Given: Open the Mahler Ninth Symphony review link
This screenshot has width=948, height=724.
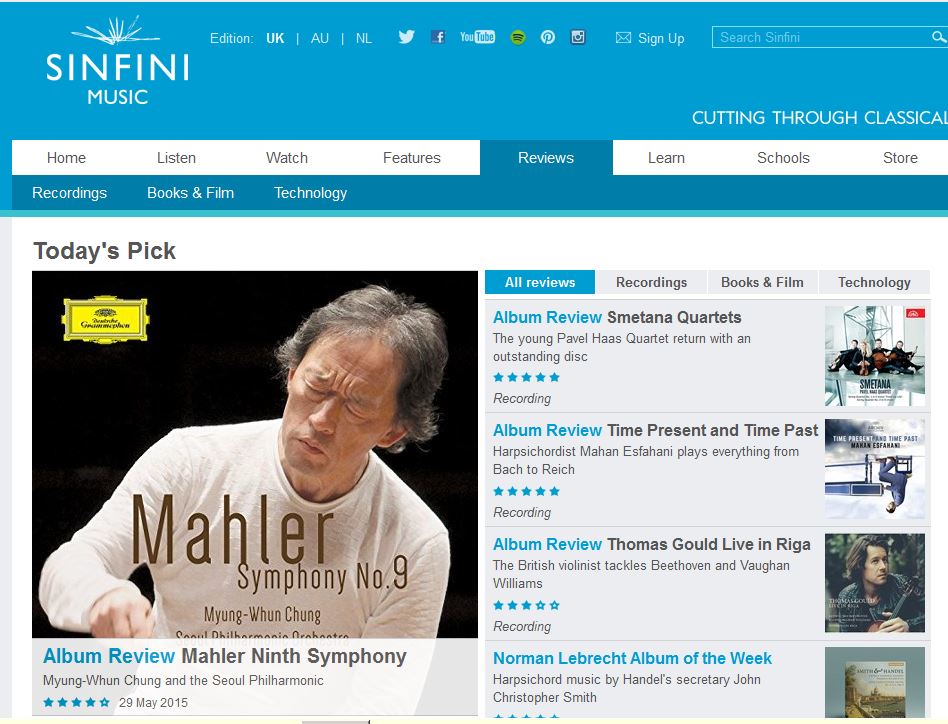Looking at the screenshot, I should tap(225, 656).
